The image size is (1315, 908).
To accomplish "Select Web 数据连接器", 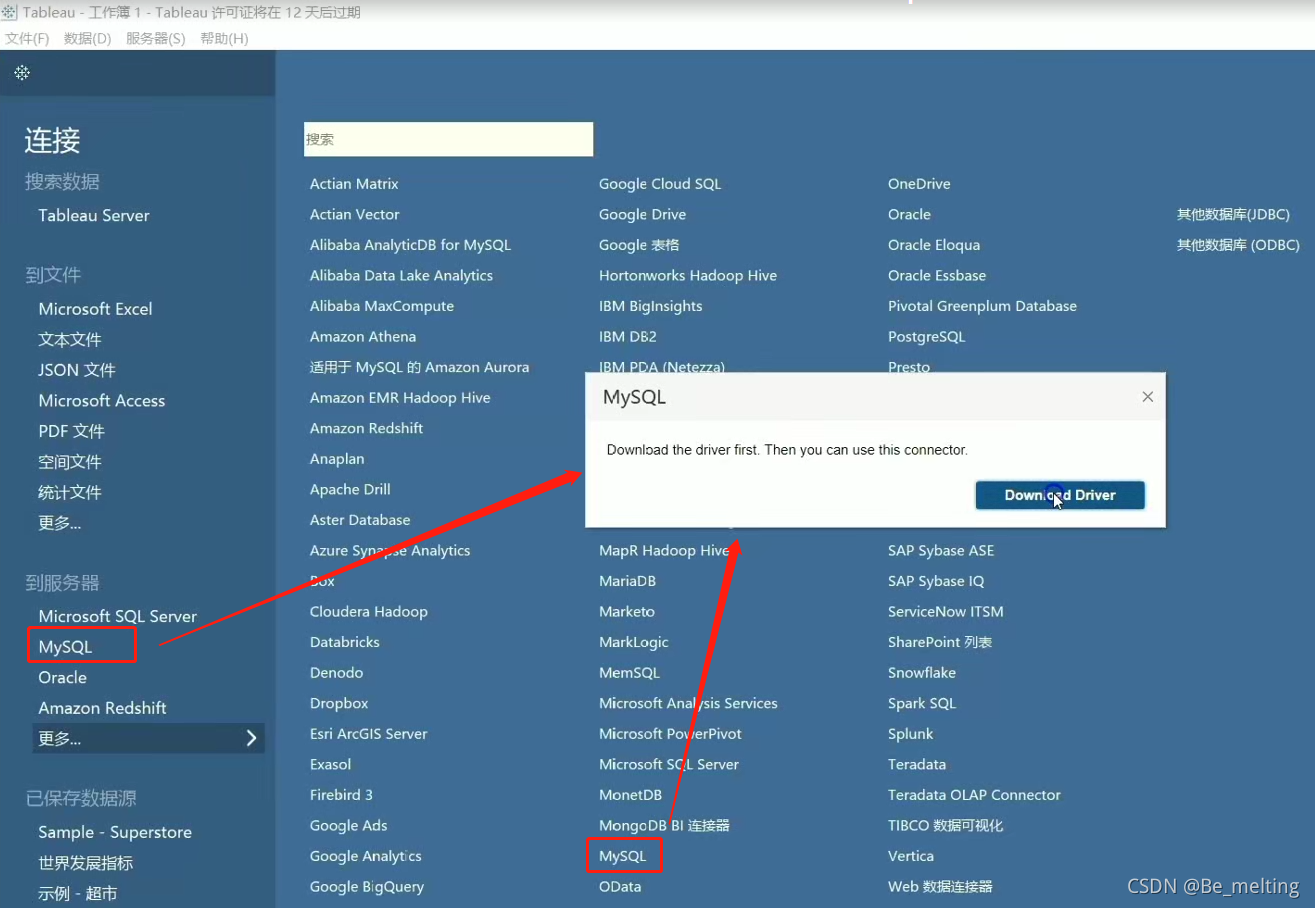I will click(941, 887).
